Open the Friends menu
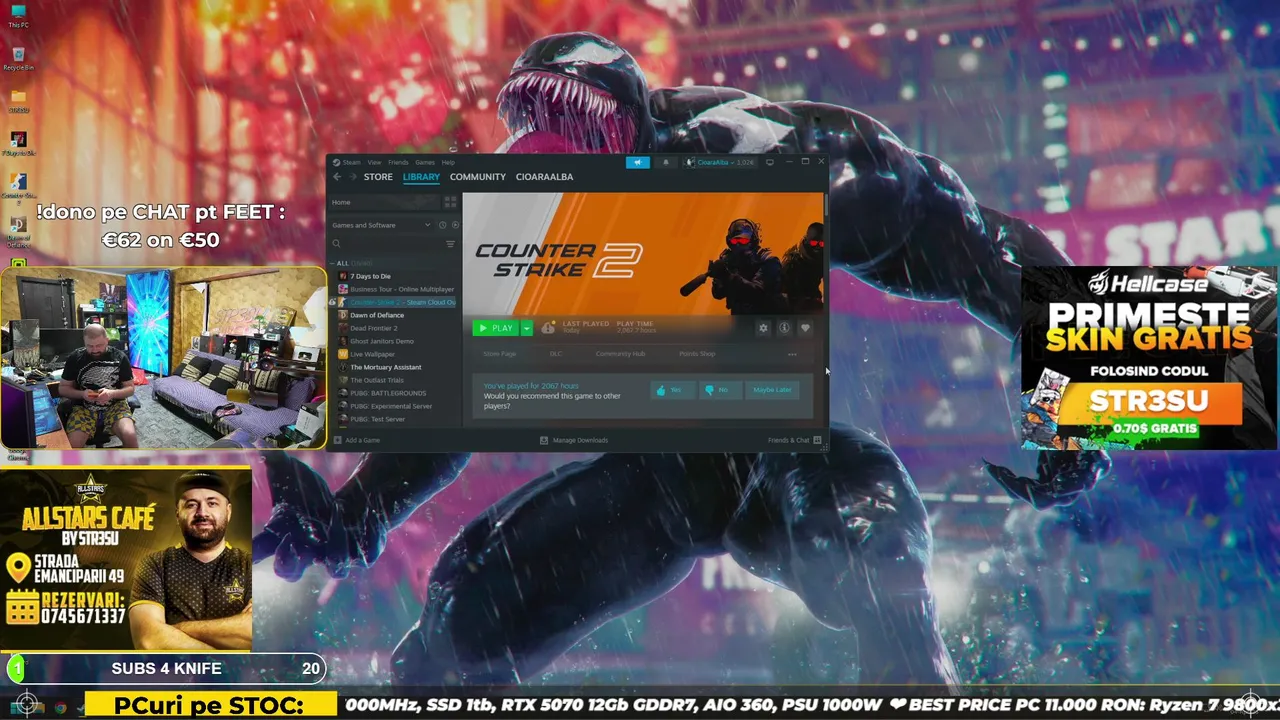 coord(398,162)
